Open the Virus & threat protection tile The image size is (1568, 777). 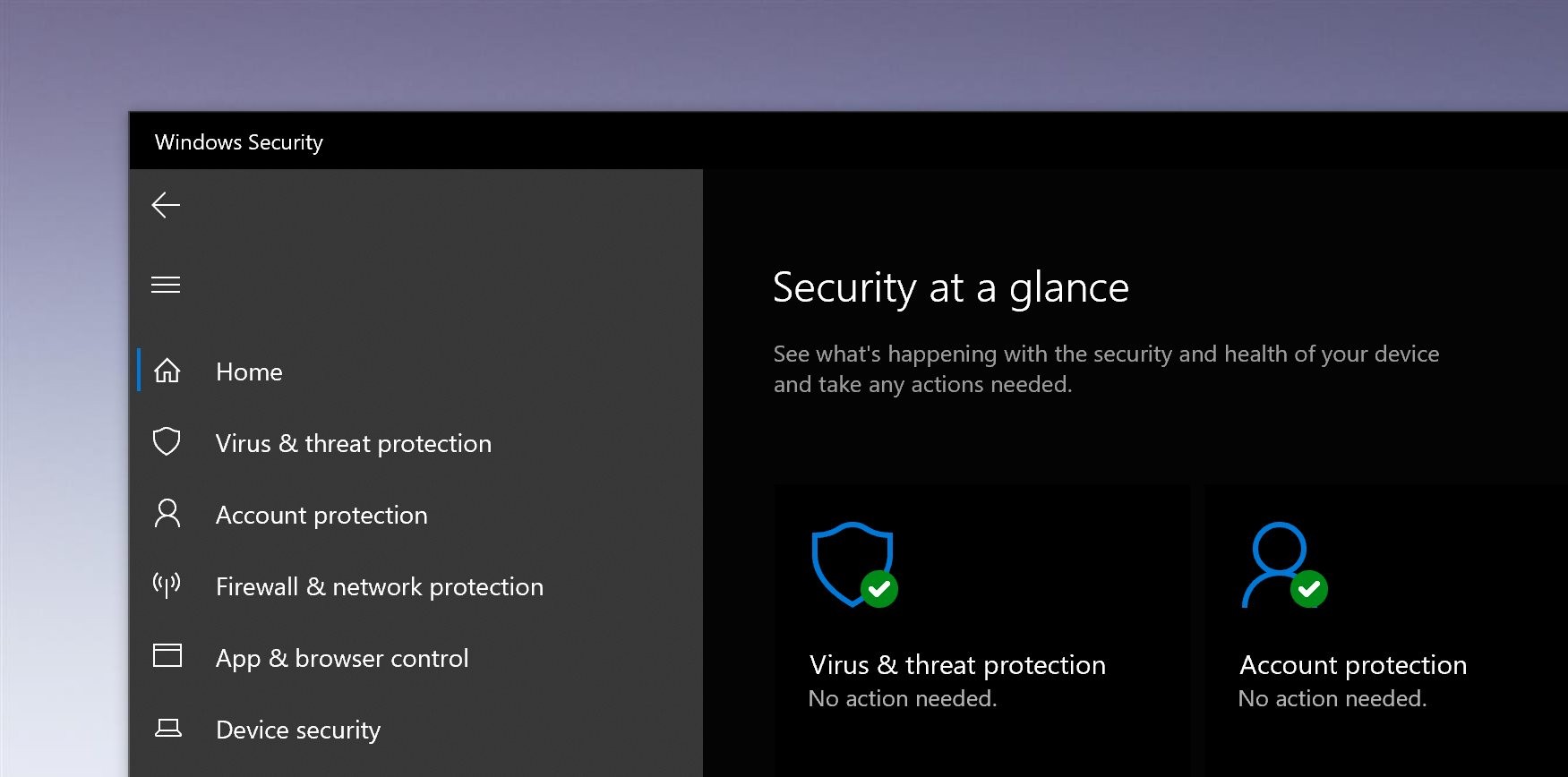tap(957, 664)
